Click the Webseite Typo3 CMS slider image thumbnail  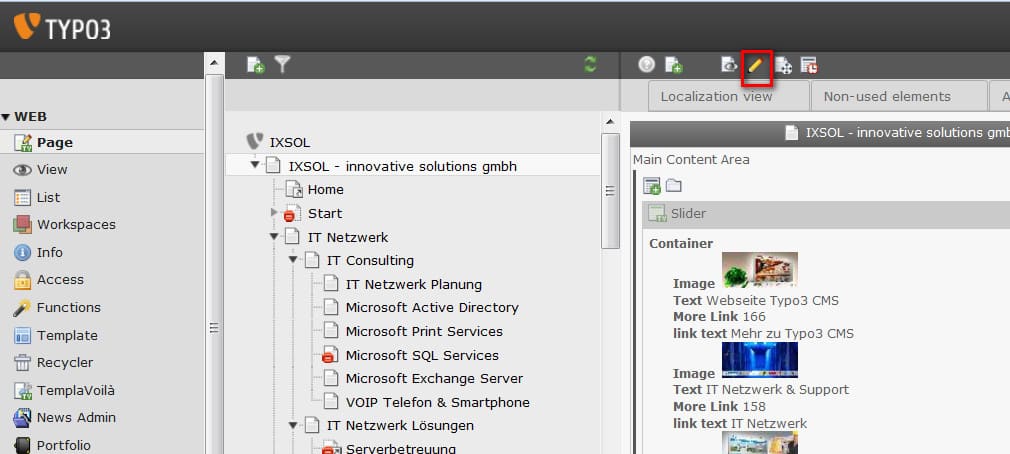point(759,269)
